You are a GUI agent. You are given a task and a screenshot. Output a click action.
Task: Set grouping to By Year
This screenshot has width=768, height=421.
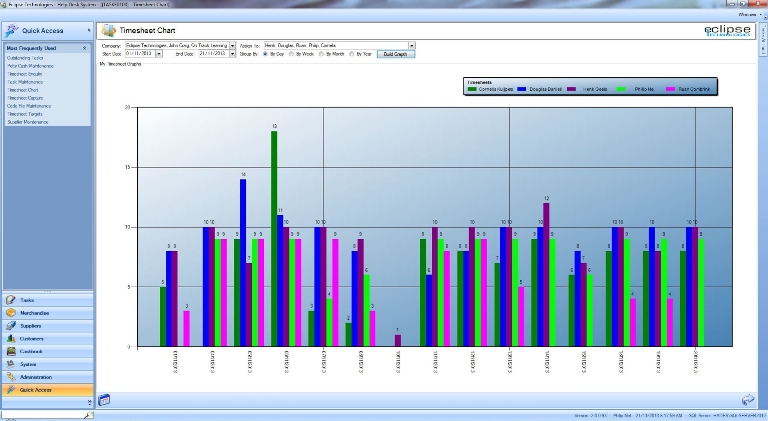(349, 54)
